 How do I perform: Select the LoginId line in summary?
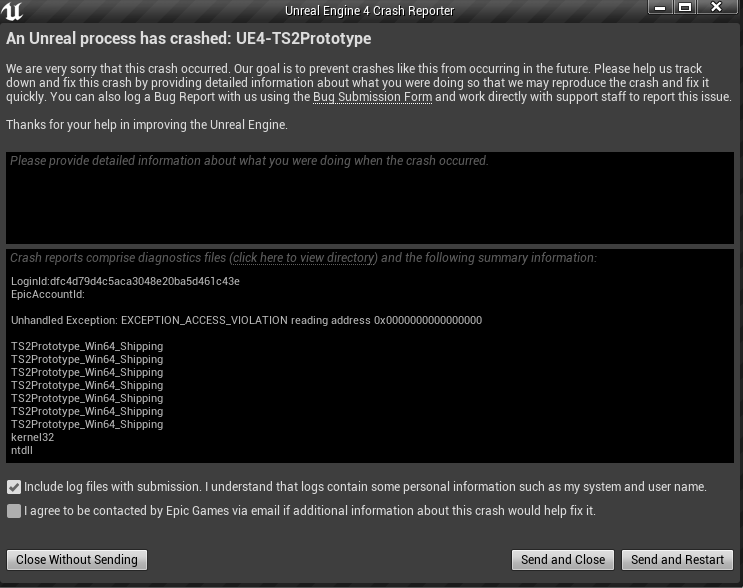pyautogui.click(x=125, y=281)
